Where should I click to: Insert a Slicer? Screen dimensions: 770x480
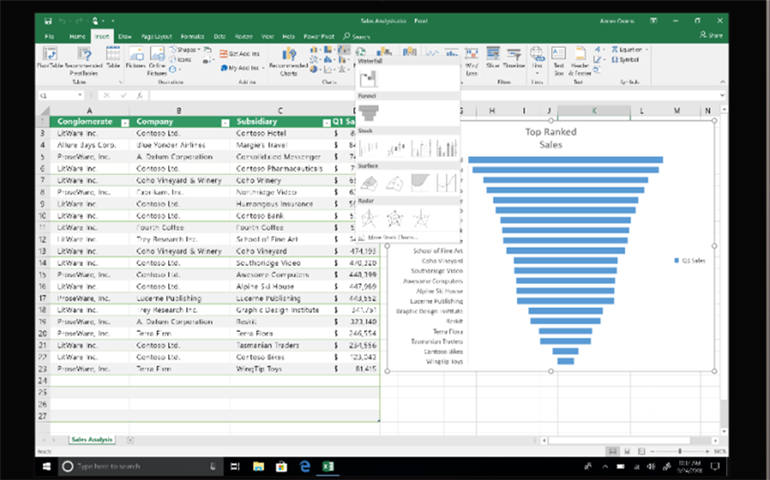tap(493, 58)
